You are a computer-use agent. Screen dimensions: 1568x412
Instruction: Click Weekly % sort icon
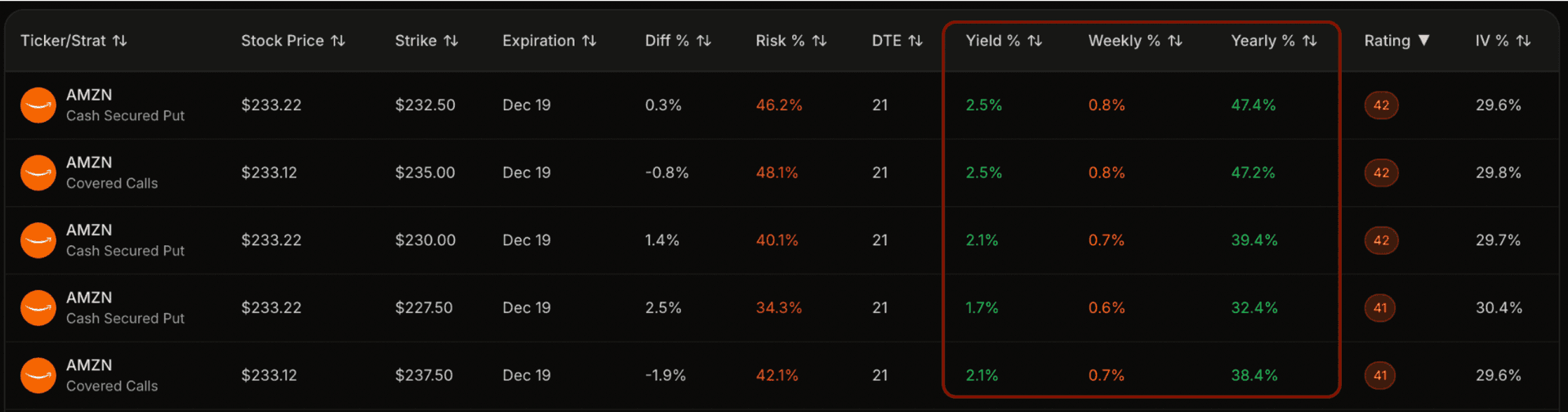pyautogui.click(x=1175, y=41)
